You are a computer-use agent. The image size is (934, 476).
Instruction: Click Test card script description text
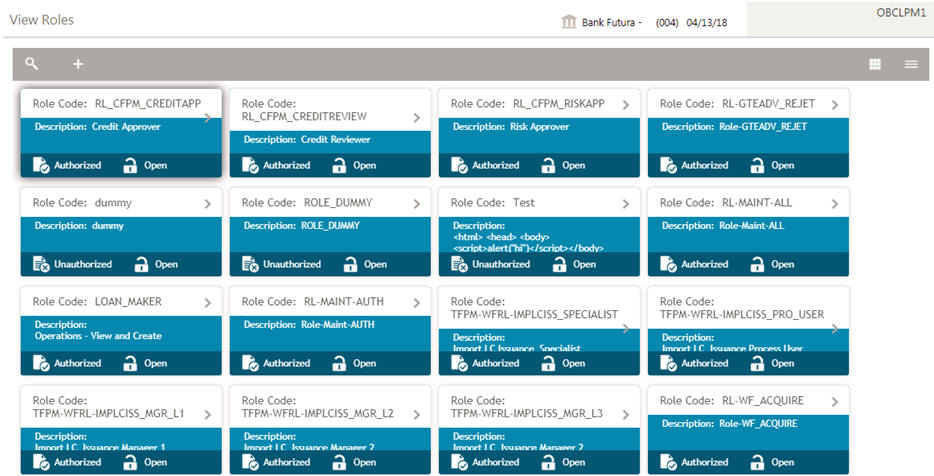point(528,242)
